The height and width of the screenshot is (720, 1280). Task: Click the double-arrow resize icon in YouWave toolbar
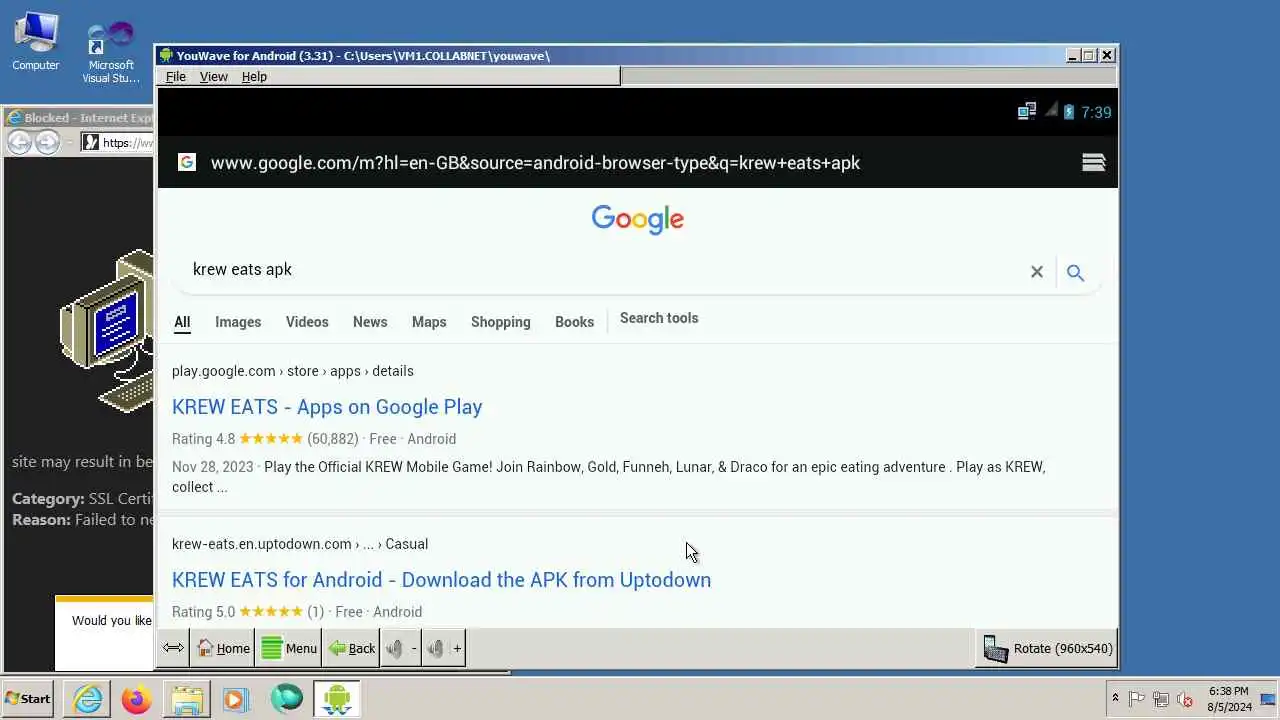click(x=173, y=648)
